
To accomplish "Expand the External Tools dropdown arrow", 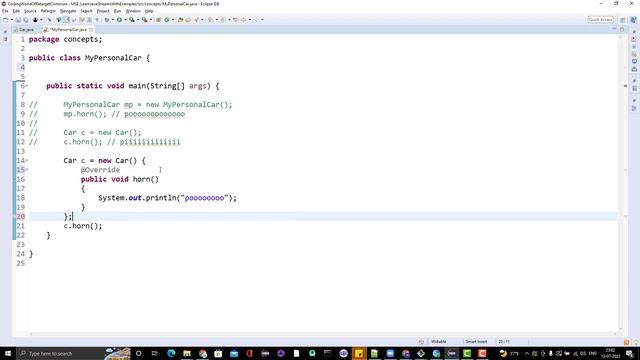I will pos(151,20).
